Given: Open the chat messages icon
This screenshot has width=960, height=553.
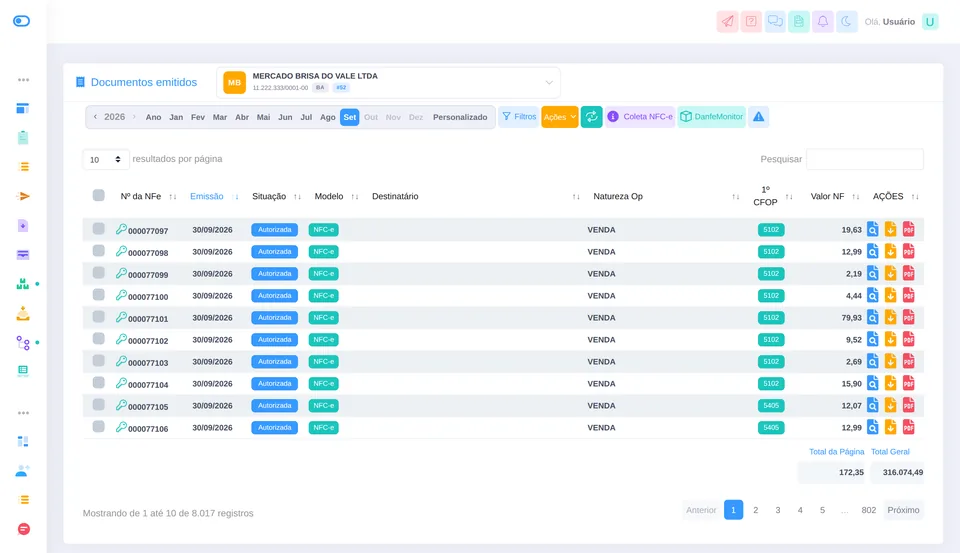Looking at the screenshot, I should (775, 21).
